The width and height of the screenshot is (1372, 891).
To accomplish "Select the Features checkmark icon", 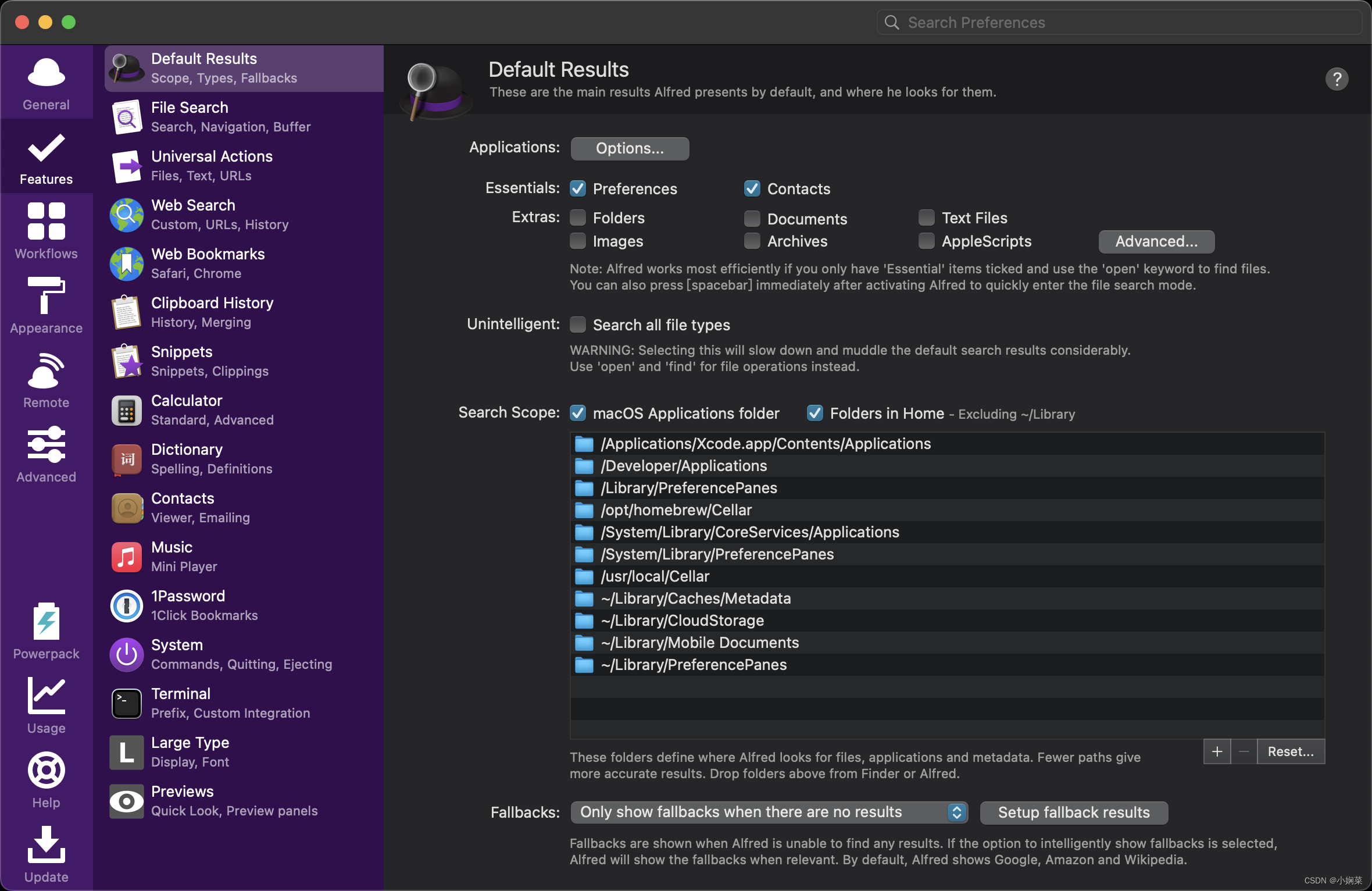I will tap(46, 148).
